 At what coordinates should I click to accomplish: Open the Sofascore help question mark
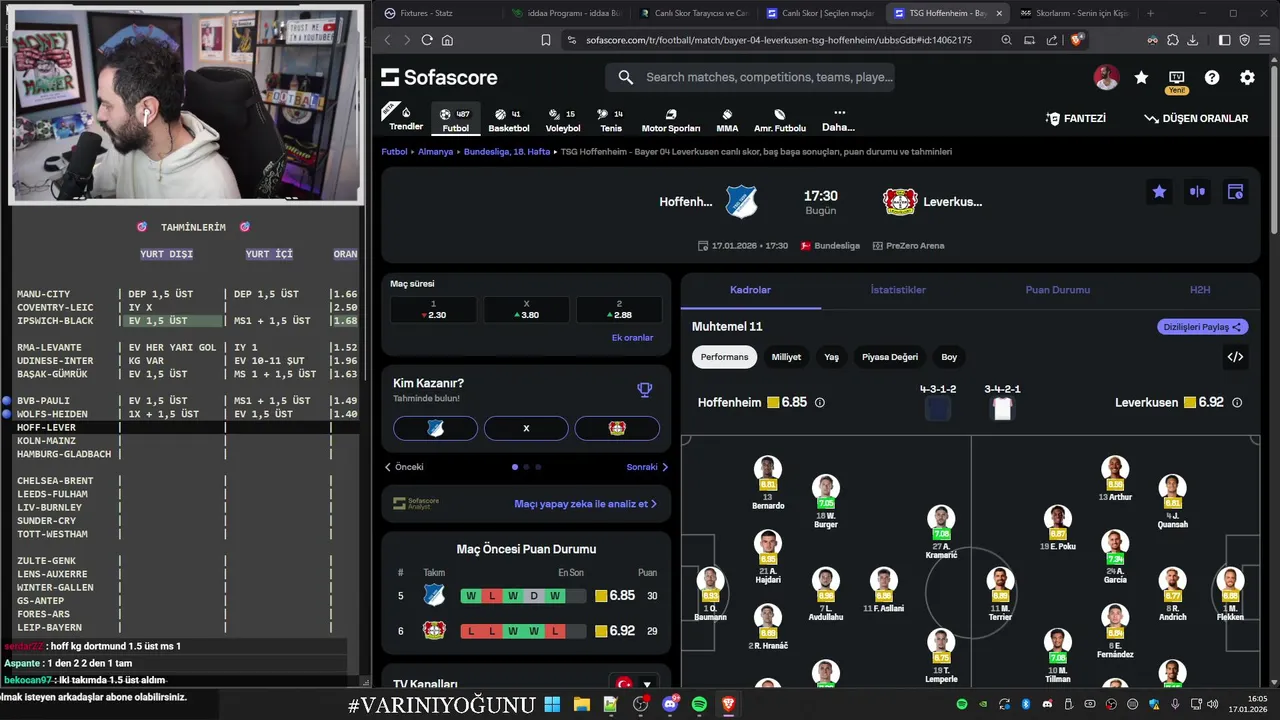click(1212, 77)
